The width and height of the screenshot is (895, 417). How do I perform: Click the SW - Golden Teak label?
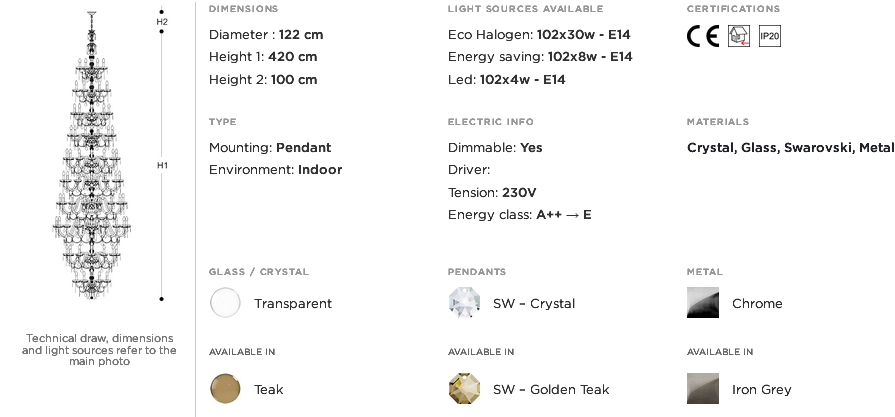pos(551,390)
